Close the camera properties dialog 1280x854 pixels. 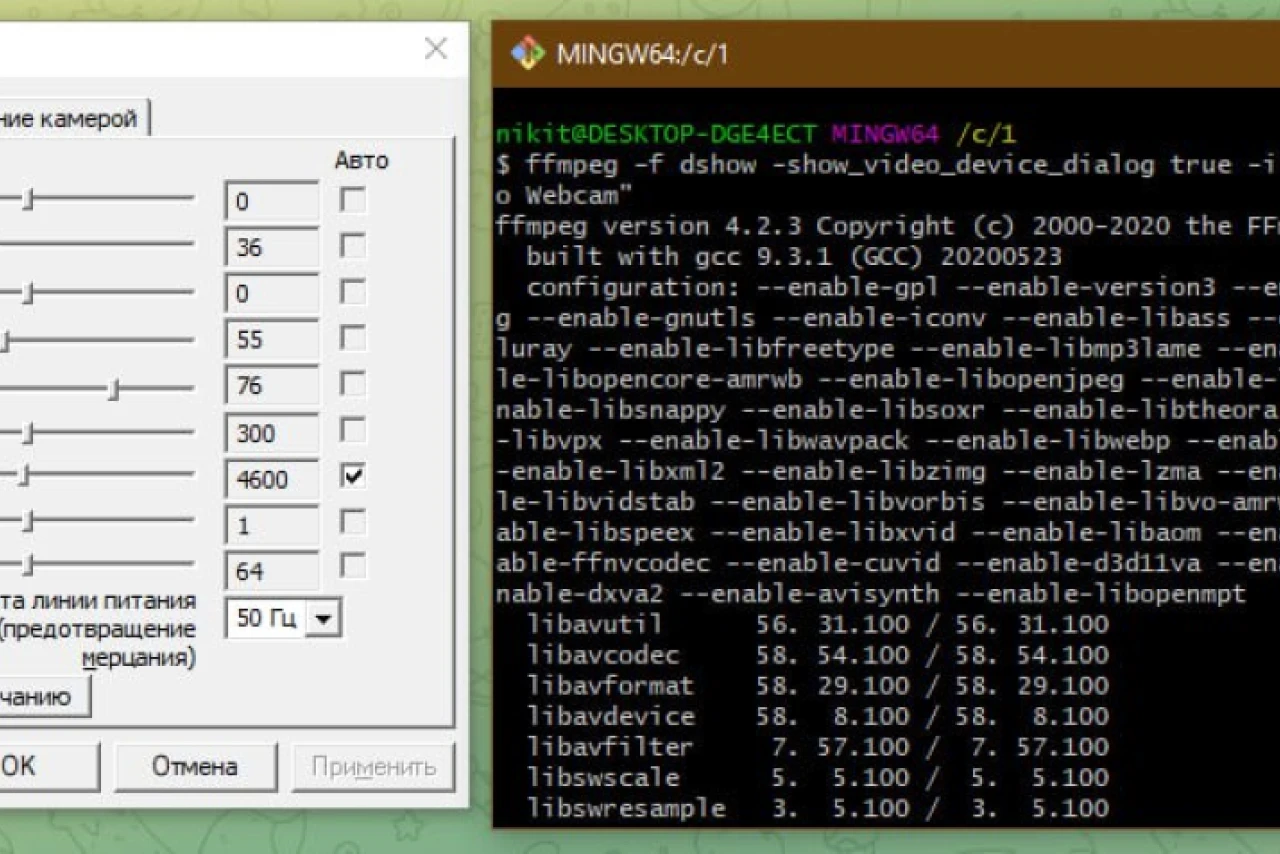[x=435, y=48]
